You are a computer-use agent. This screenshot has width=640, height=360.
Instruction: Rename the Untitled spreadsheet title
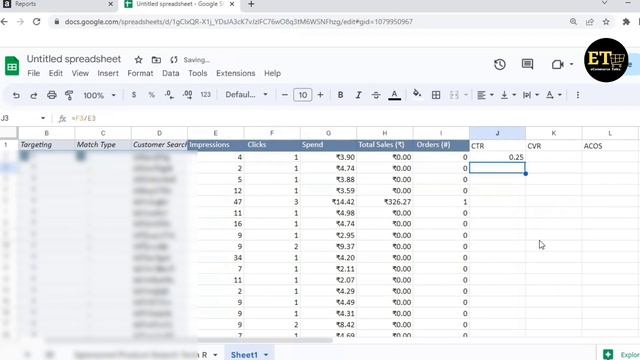(74, 59)
